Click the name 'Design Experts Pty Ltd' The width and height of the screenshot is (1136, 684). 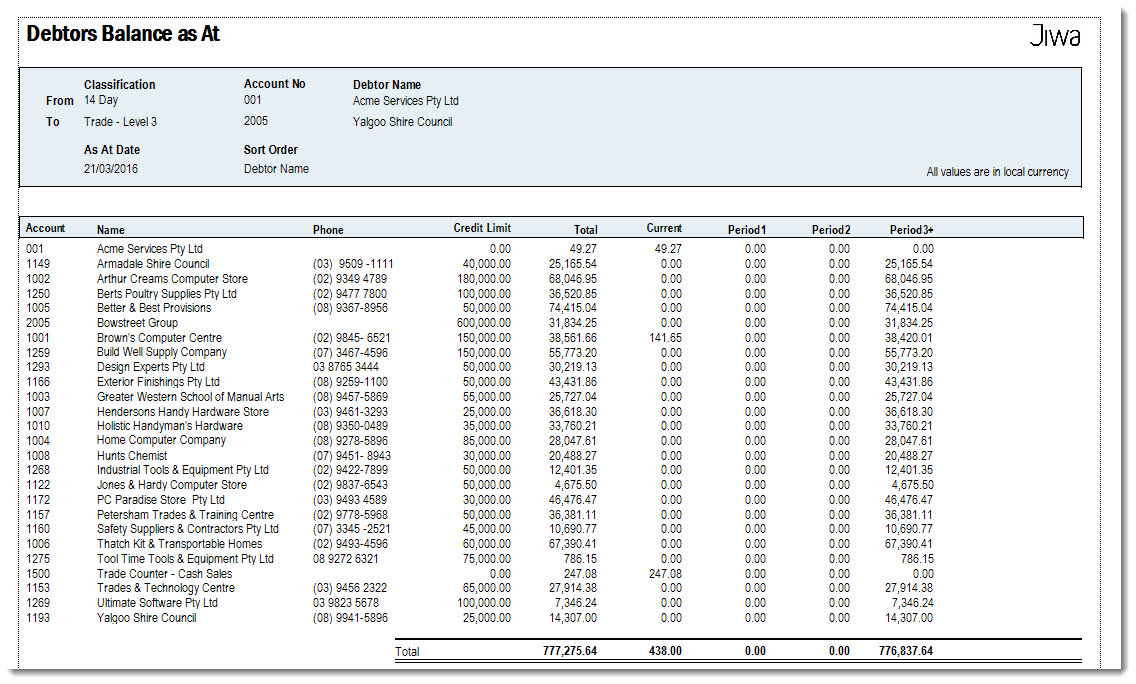(x=151, y=367)
